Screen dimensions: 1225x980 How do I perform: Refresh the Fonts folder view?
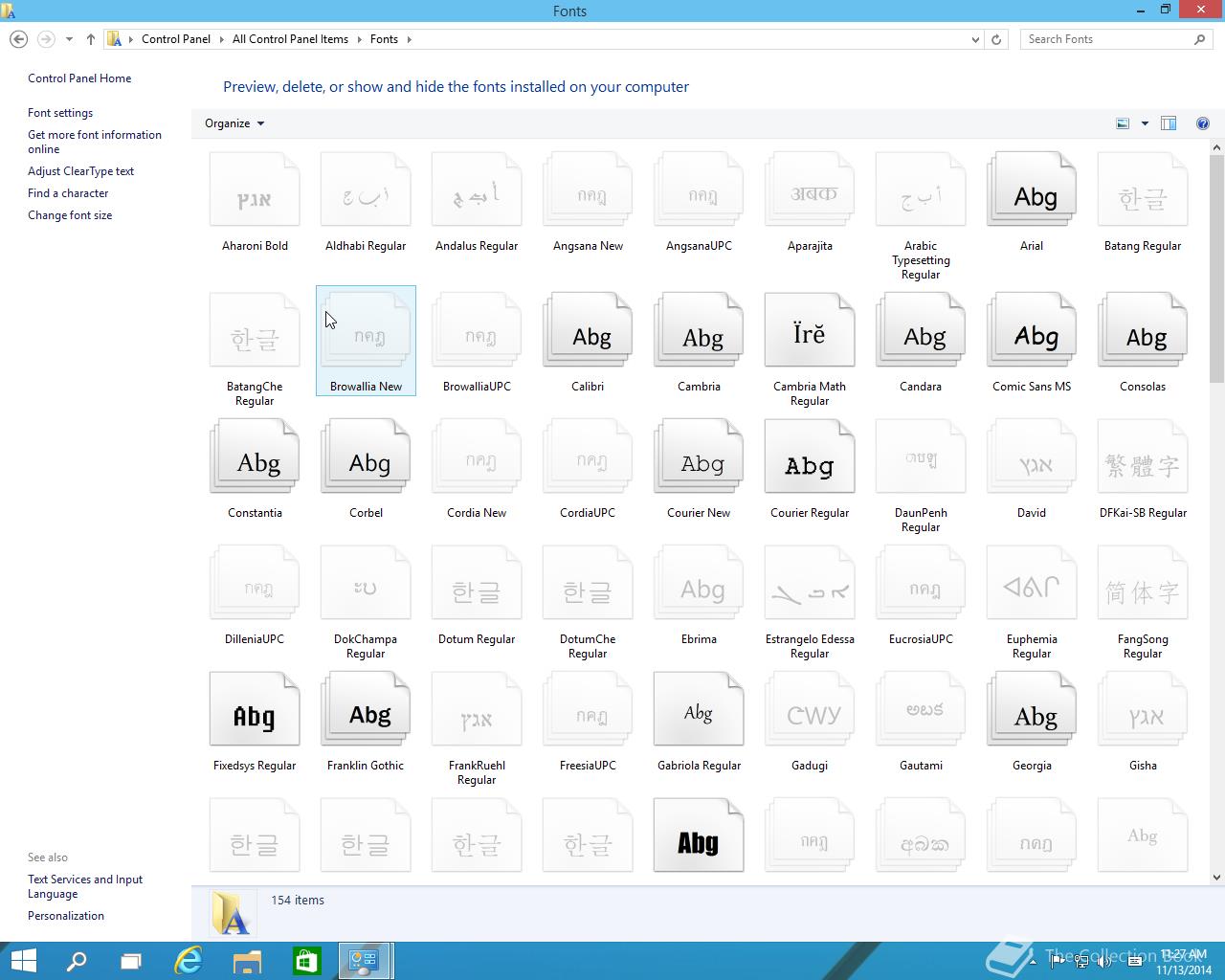[996, 39]
